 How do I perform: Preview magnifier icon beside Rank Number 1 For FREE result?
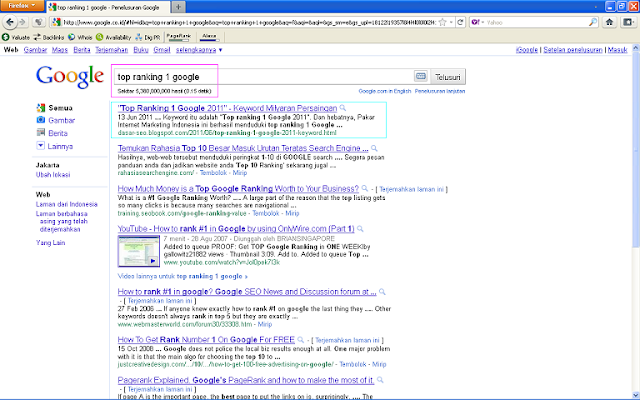300,340
